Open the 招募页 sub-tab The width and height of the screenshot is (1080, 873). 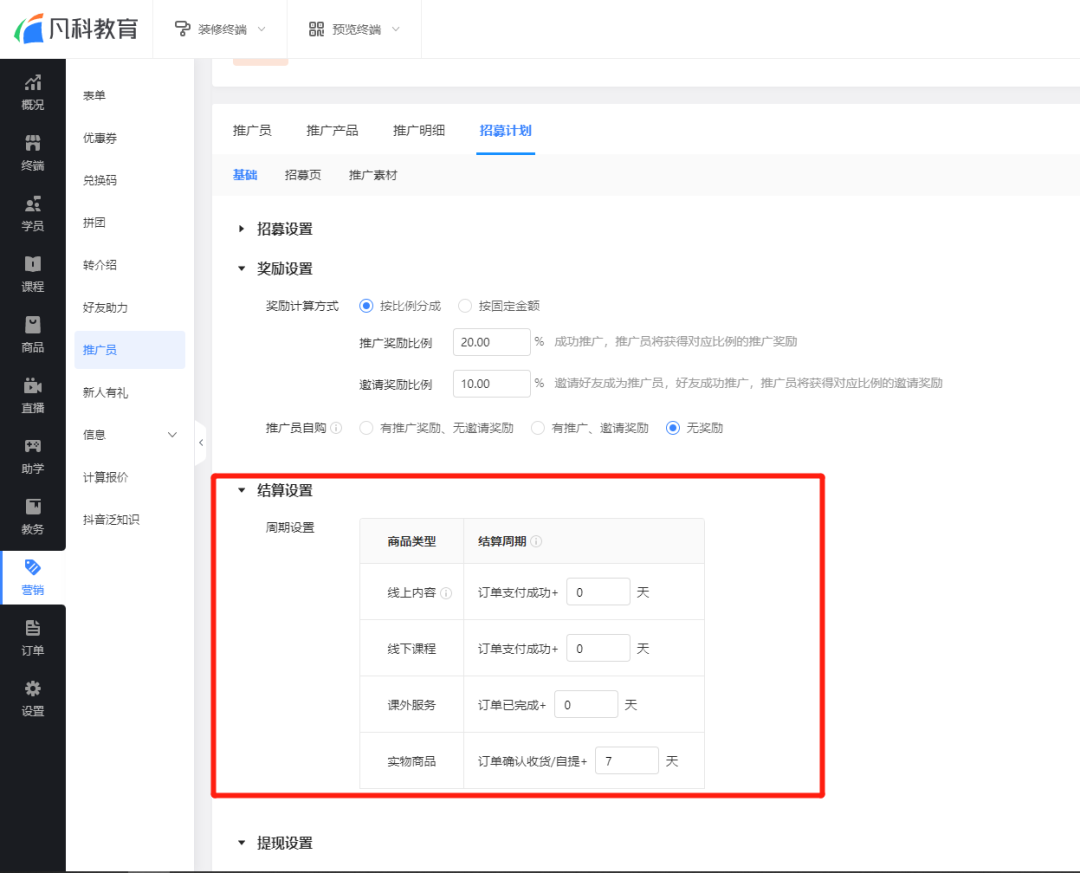pos(303,174)
